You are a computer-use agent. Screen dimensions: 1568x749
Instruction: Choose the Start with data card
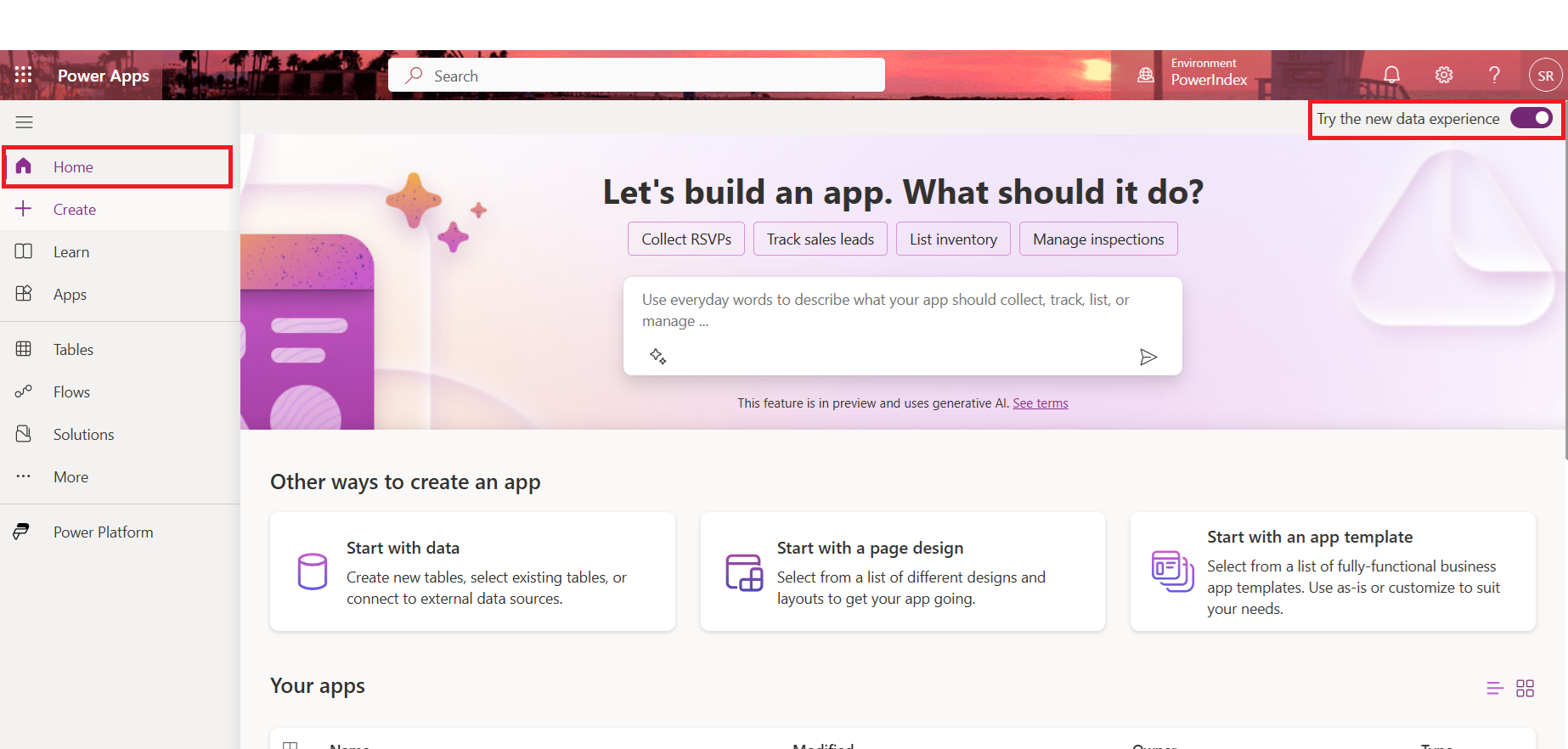click(x=472, y=572)
